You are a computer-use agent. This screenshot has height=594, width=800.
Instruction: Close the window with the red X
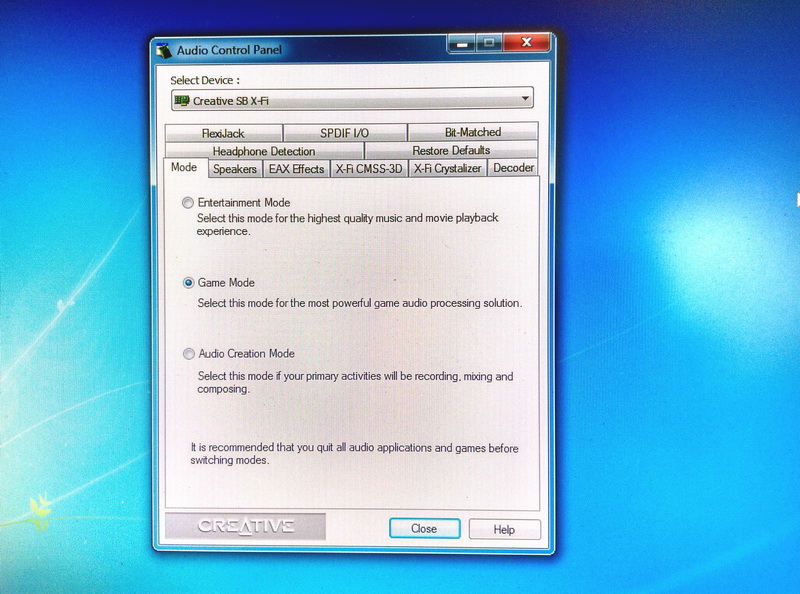pyautogui.click(x=527, y=42)
